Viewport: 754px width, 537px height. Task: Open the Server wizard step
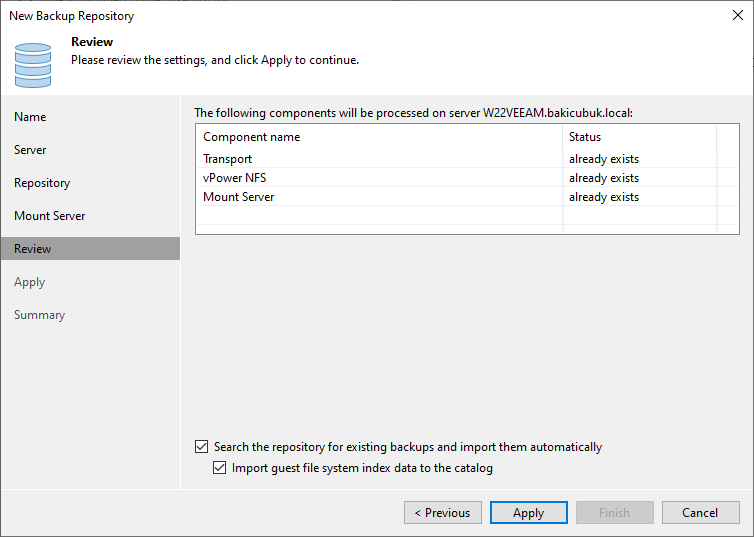[x=30, y=150]
